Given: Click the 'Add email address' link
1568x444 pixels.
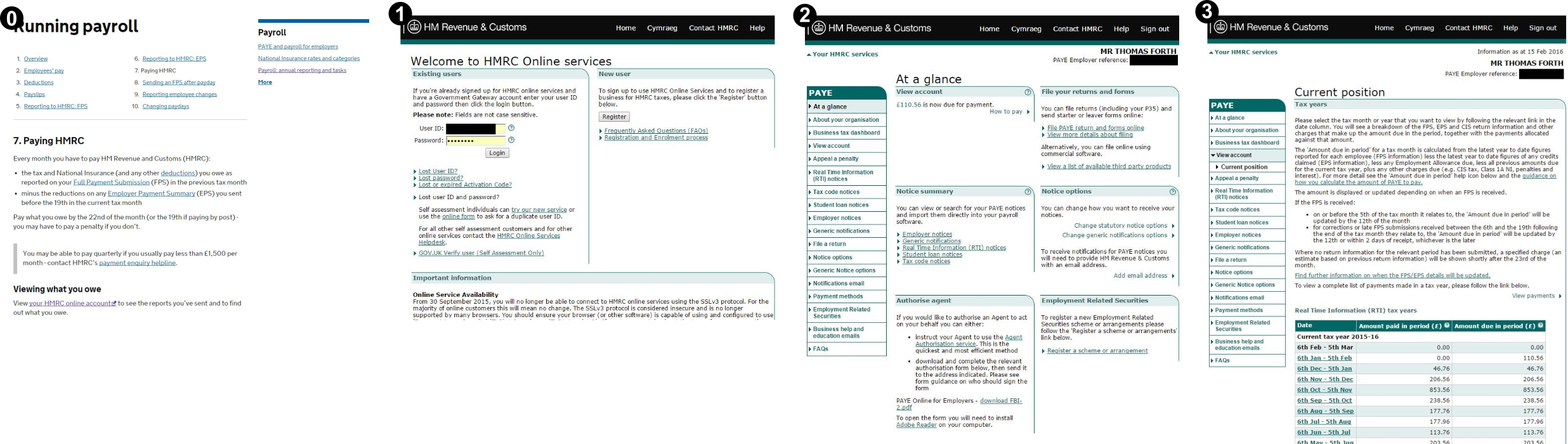Looking at the screenshot, I should pyautogui.click(x=1140, y=276).
